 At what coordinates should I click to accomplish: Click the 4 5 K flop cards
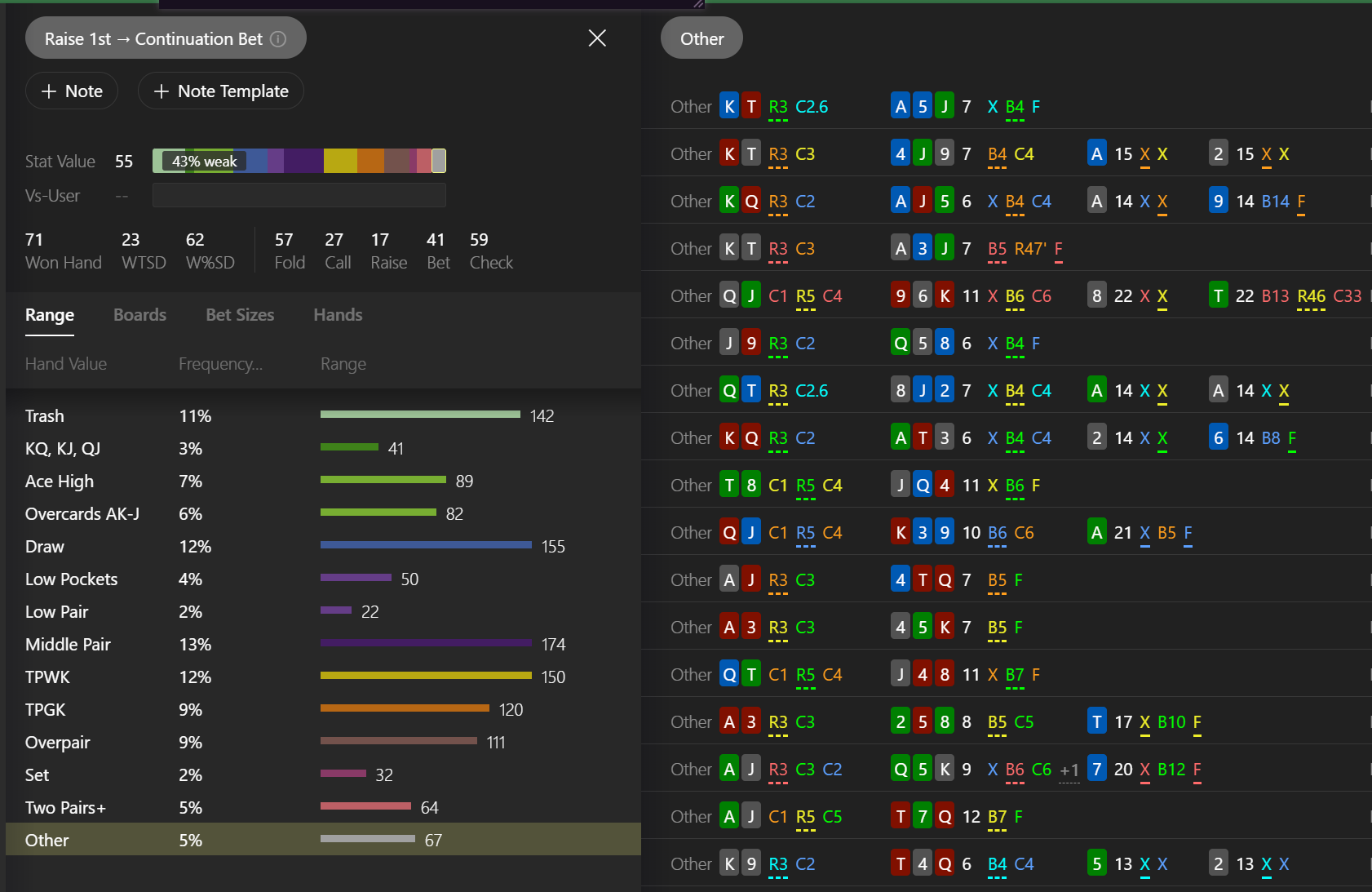(x=923, y=628)
